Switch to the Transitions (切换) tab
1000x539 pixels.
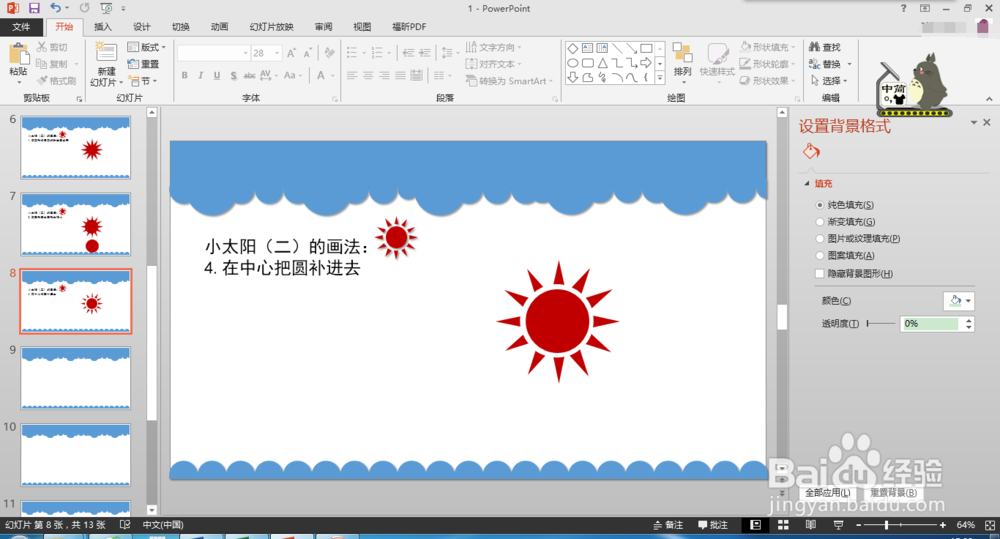180,27
